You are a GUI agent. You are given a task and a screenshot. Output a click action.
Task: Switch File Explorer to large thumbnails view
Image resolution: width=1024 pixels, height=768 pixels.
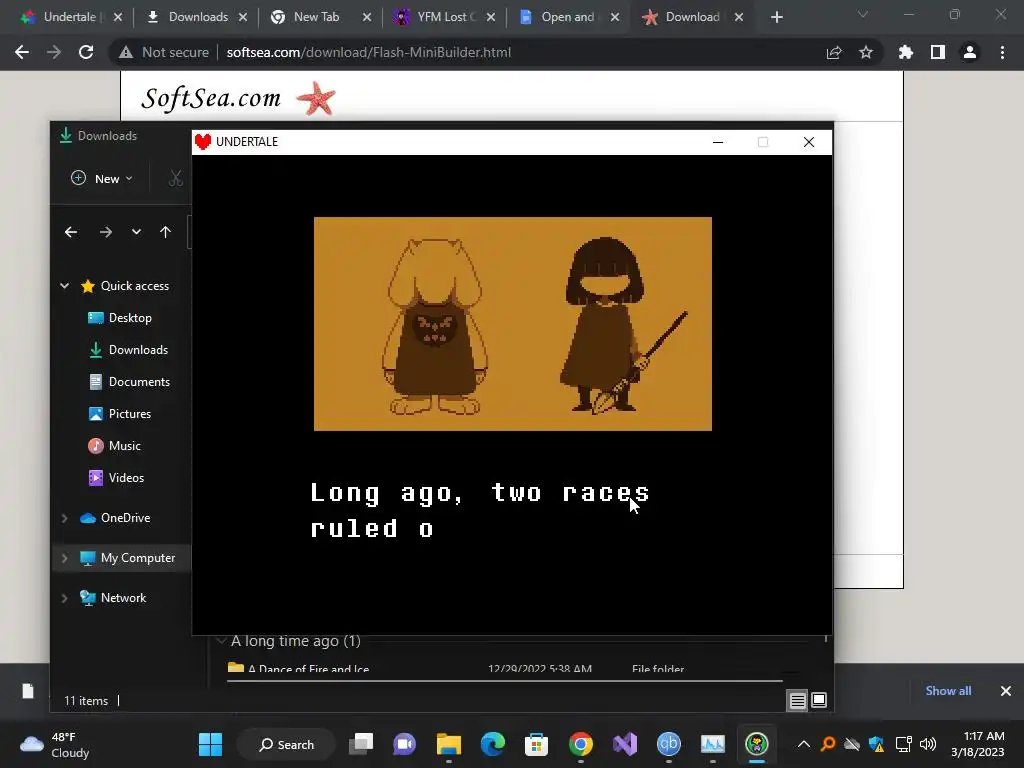point(819,701)
